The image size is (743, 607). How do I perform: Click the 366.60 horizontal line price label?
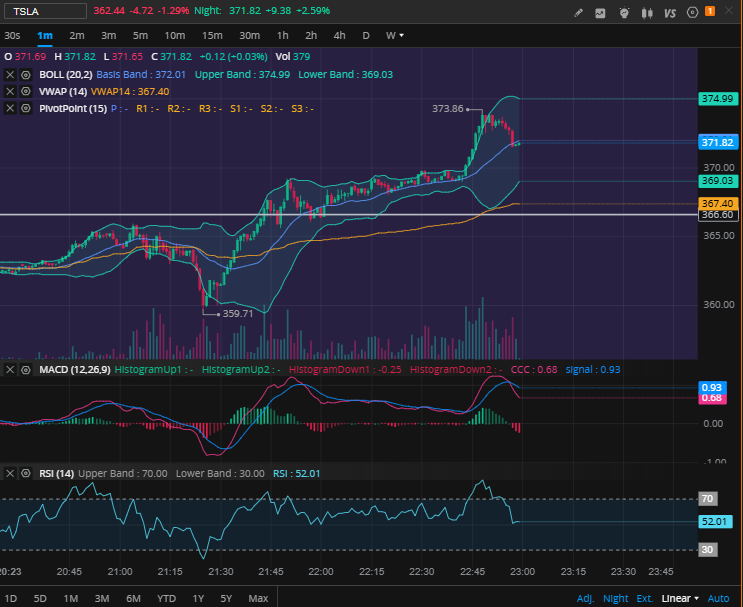pos(718,215)
